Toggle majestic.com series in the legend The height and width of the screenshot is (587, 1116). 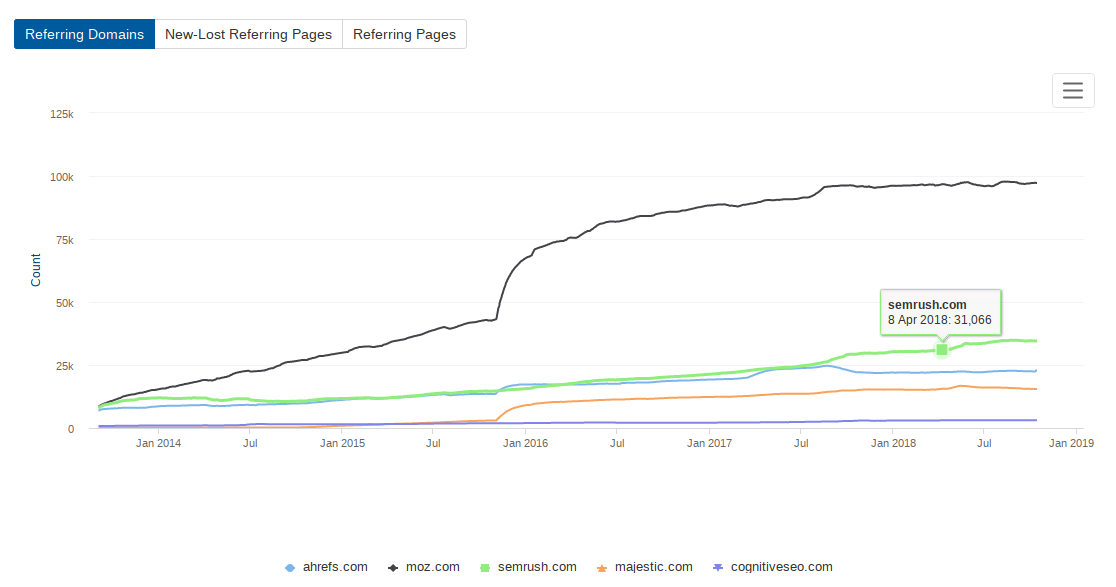(x=644, y=567)
